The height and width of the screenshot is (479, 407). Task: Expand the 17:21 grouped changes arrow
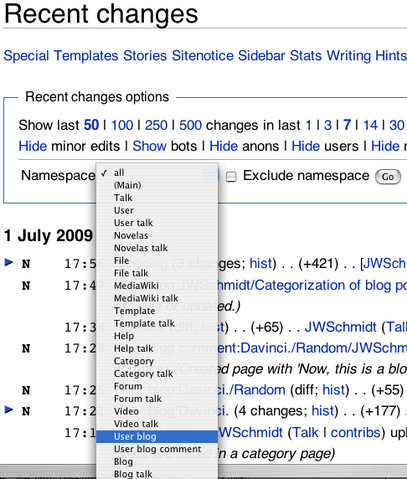(x=9, y=409)
